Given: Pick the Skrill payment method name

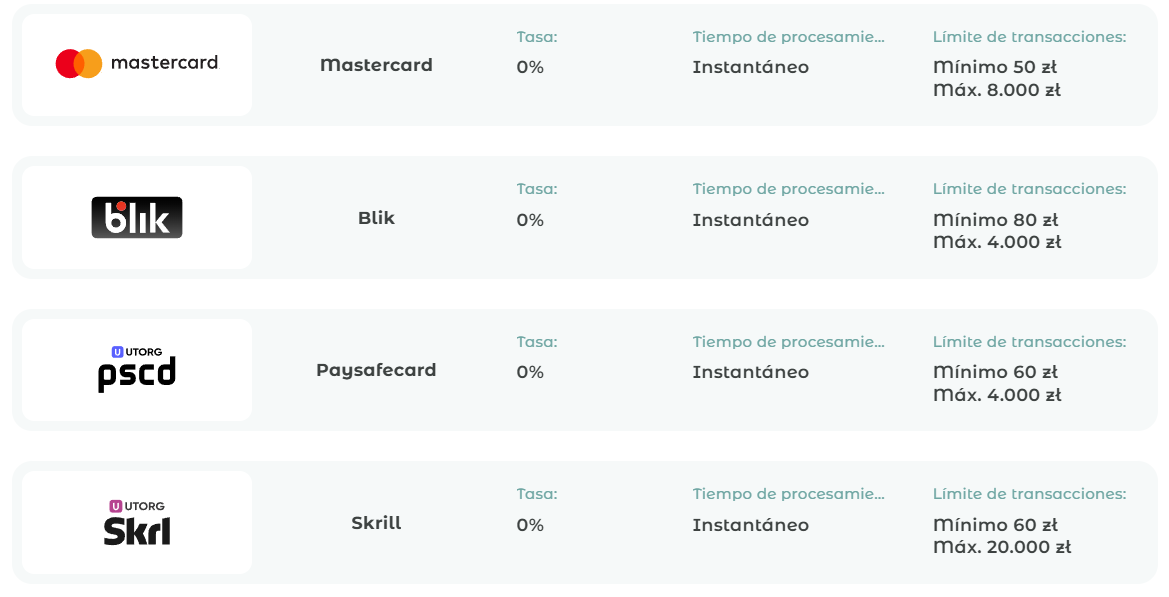Looking at the screenshot, I should (x=376, y=523).
